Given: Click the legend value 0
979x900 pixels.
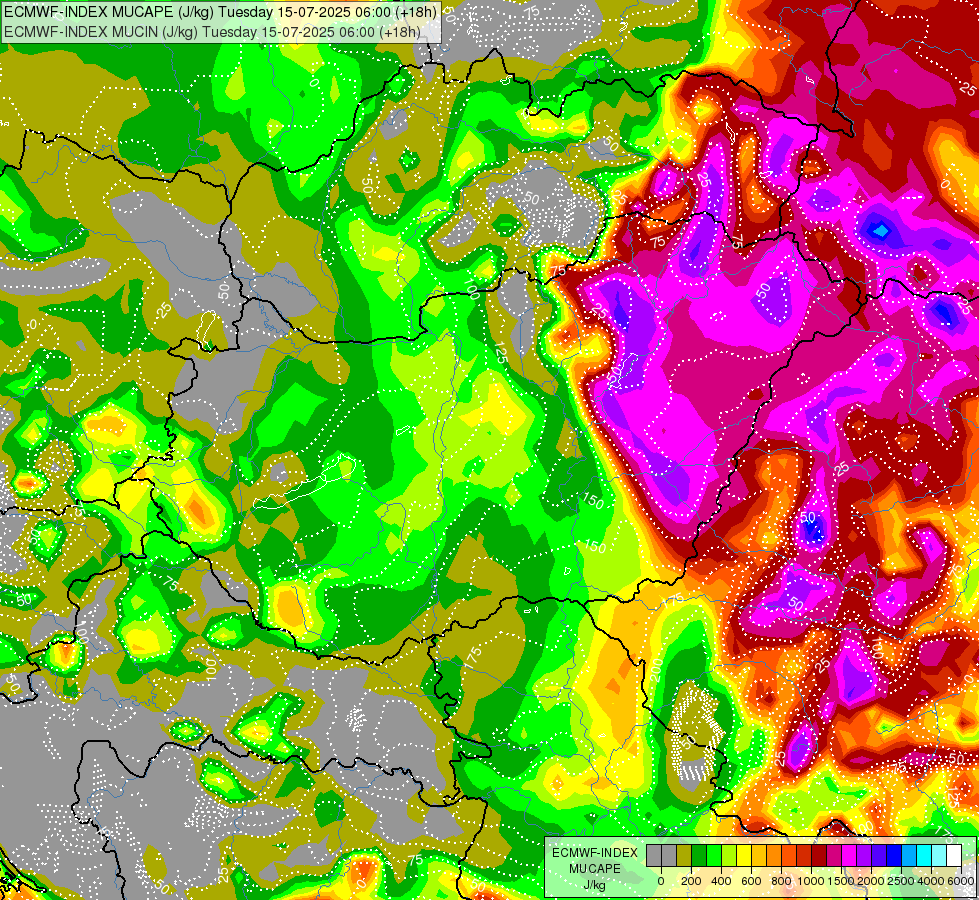Looking at the screenshot, I should click(661, 881).
